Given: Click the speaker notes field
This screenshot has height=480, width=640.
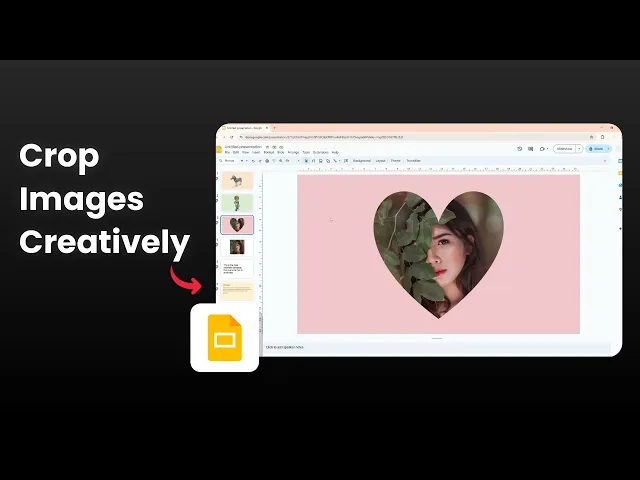Looking at the screenshot, I should tap(437, 347).
